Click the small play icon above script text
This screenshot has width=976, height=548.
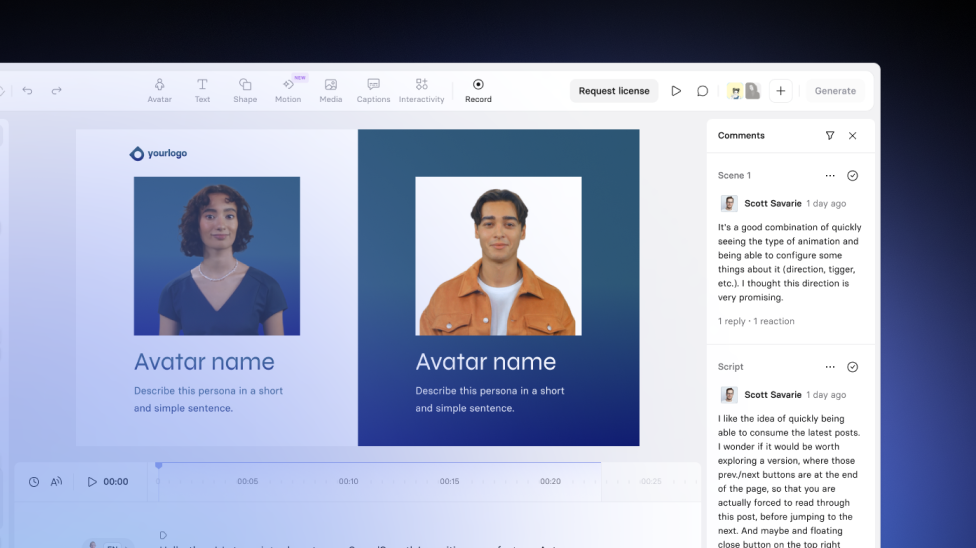click(163, 535)
